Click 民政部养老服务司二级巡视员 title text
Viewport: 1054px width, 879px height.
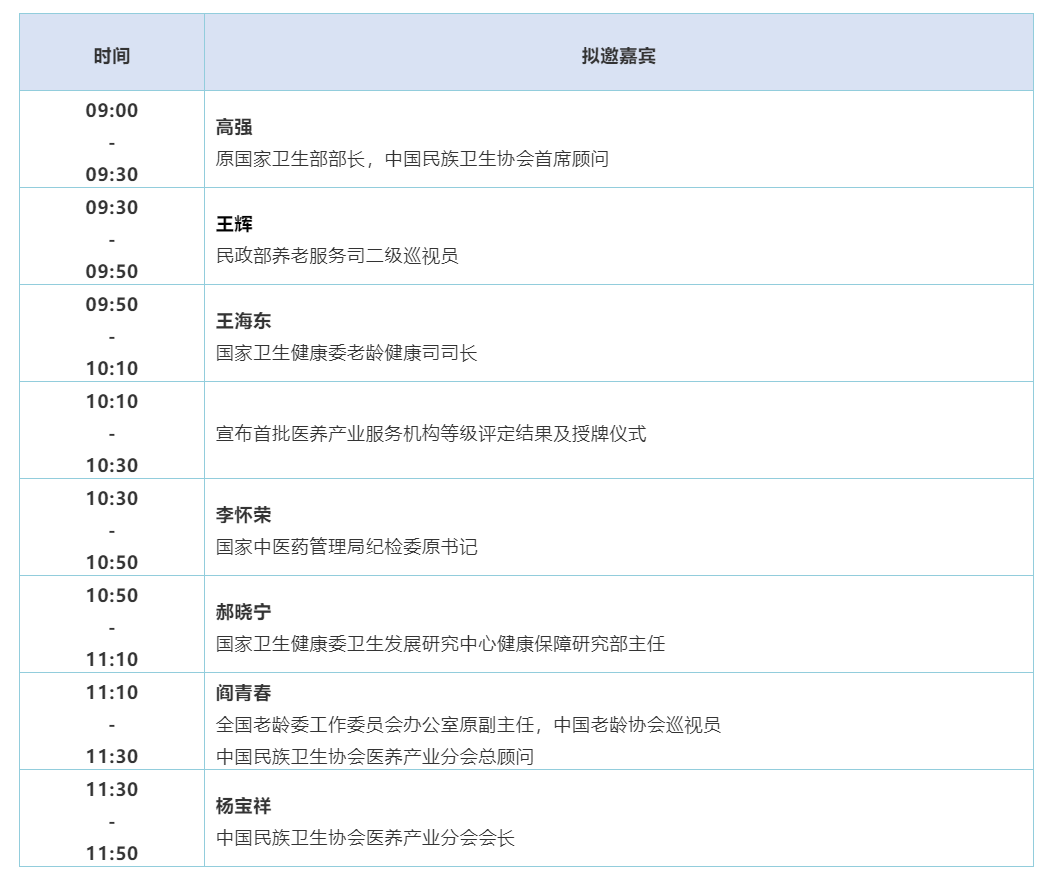[337, 256]
